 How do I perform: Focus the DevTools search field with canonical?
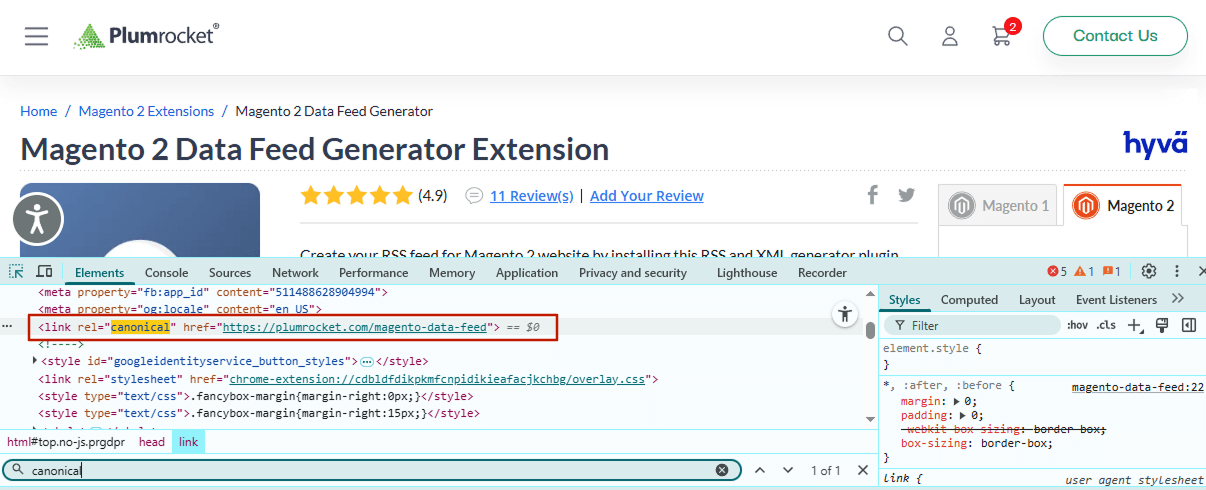[371, 470]
